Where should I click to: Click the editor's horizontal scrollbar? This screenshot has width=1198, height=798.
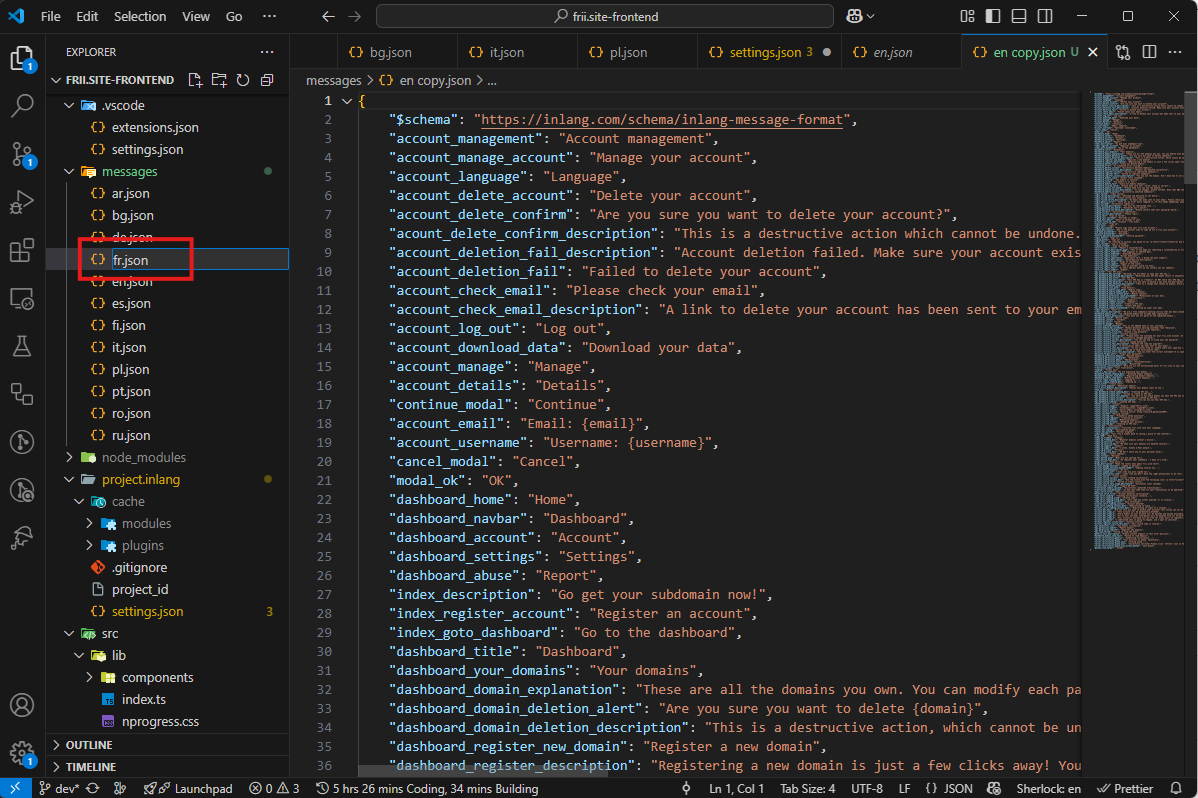pyautogui.click(x=483, y=771)
